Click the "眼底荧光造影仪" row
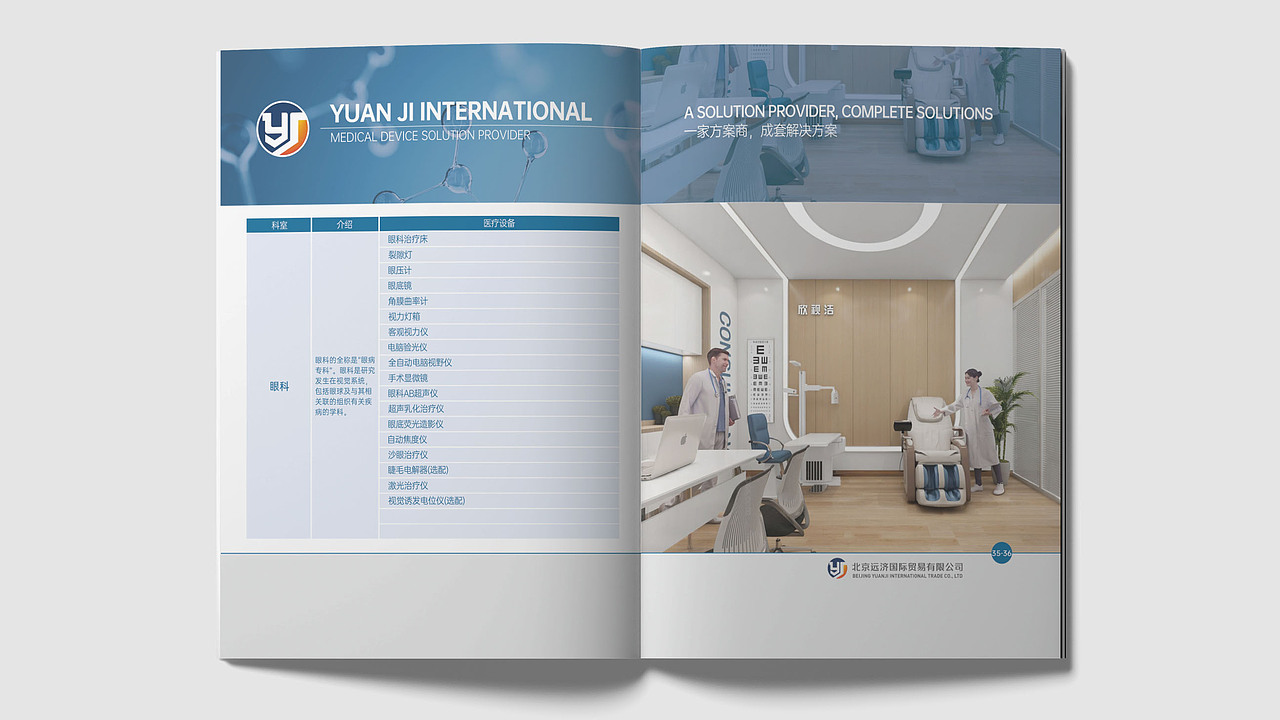 coord(499,424)
